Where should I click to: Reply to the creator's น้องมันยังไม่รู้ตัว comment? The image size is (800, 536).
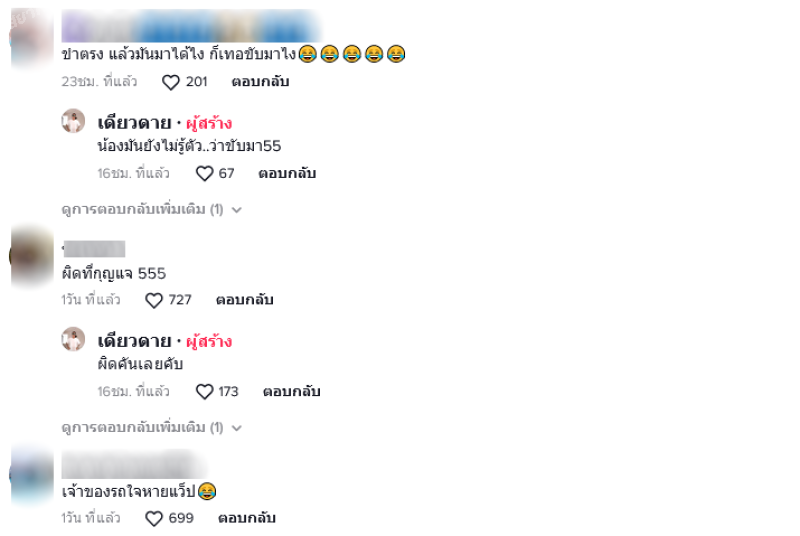tap(287, 173)
